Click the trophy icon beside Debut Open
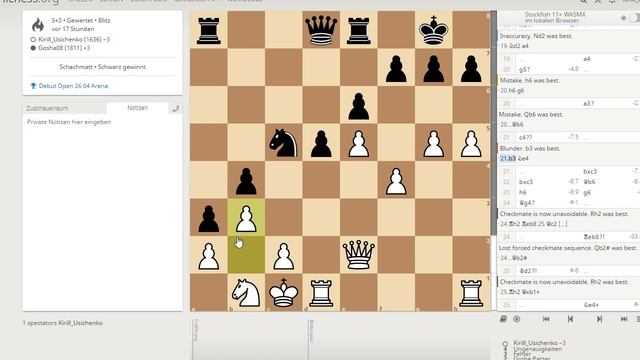Image resolution: width=640 pixels, height=360 pixels. 33,86
